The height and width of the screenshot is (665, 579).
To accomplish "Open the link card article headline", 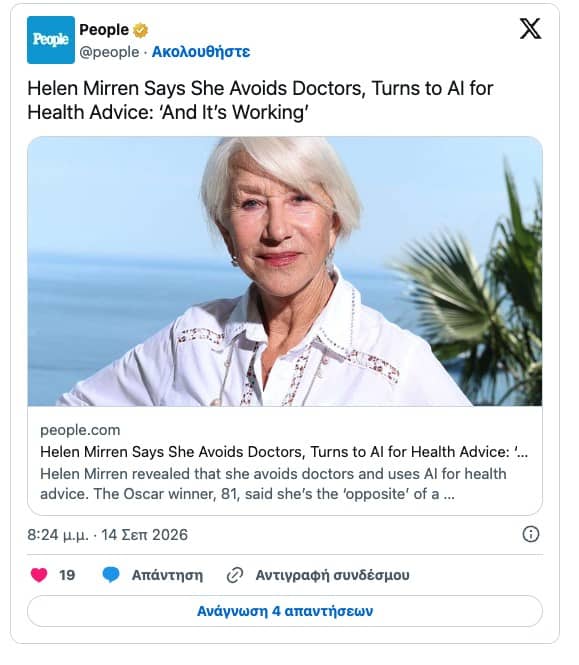I will point(284,452).
